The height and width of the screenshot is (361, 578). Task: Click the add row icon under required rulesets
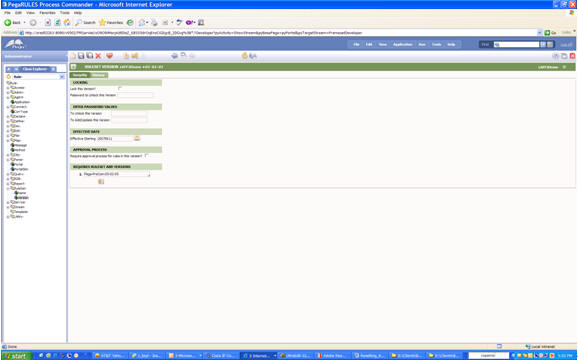coord(101,181)
